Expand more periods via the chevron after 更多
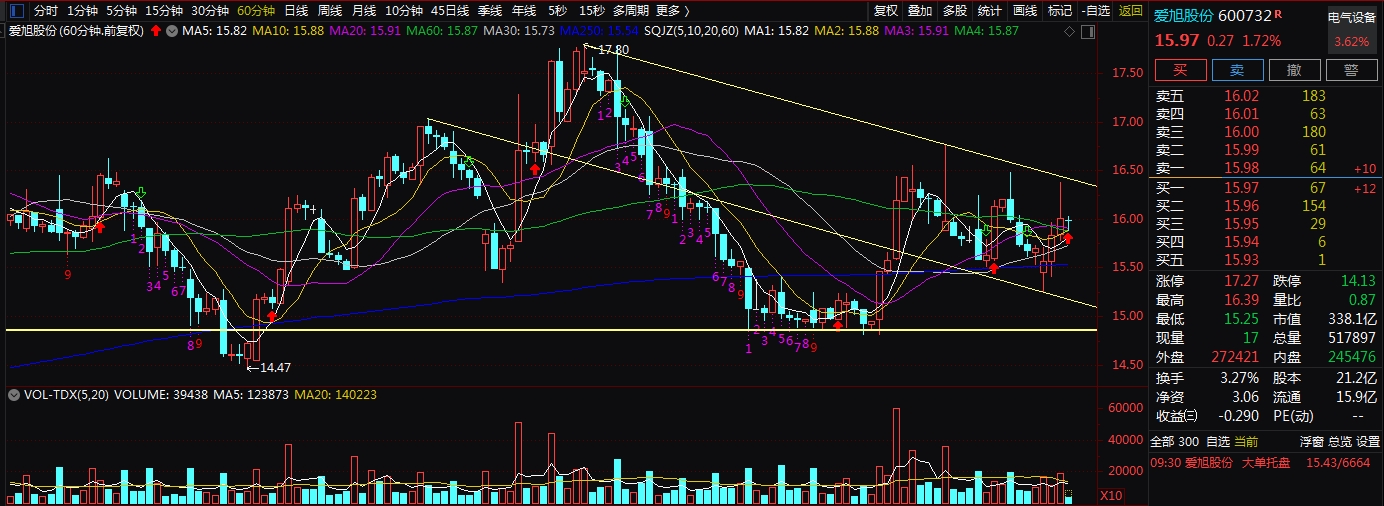Image resolution: width=1384 pixels, height=506 pixels. (x=686, y=11)
